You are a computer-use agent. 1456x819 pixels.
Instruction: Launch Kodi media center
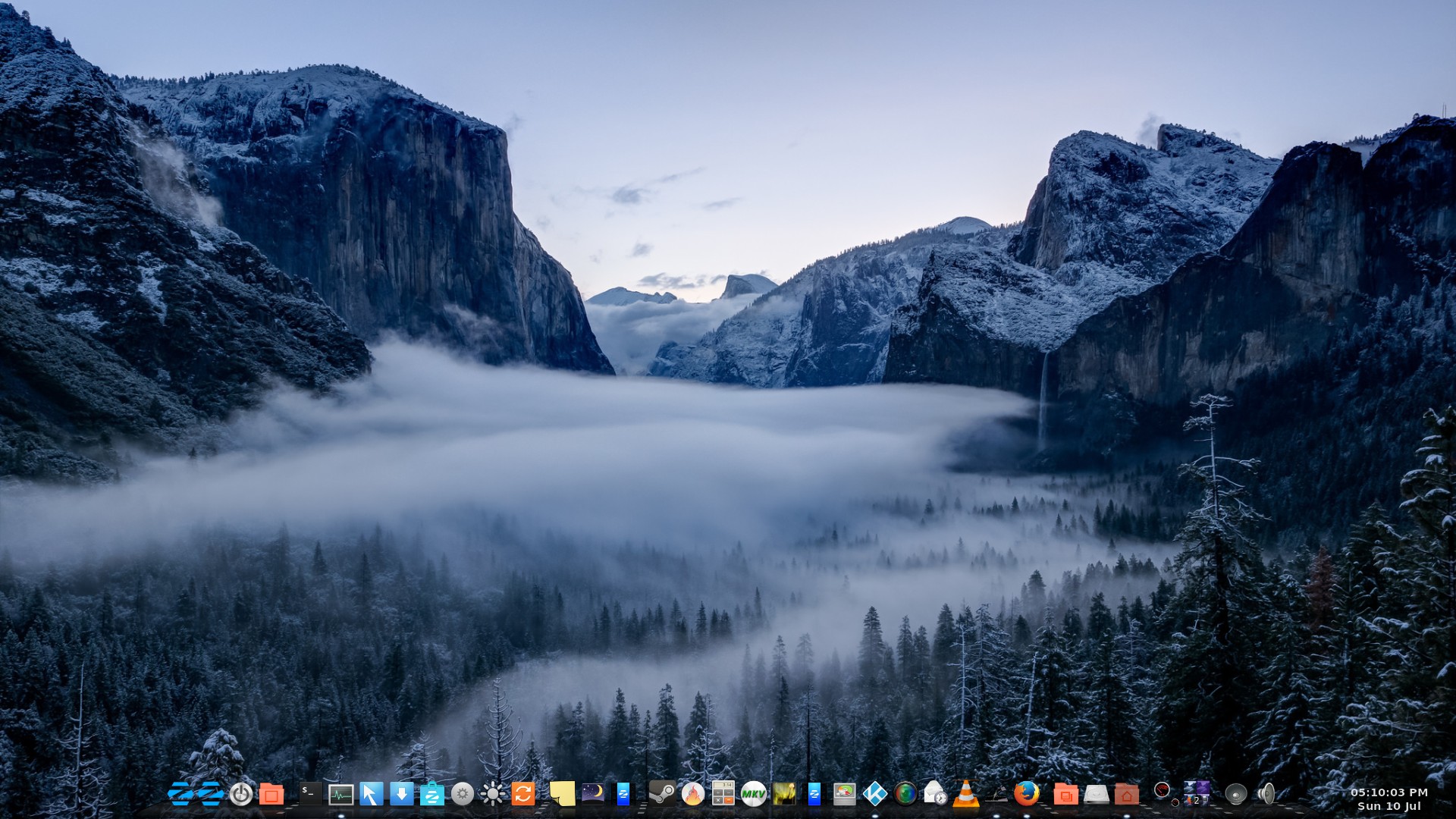[x=875, y=794]
